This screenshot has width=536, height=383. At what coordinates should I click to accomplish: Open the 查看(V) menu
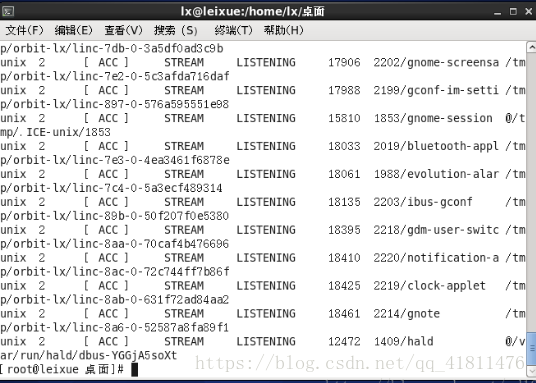click(123, 31)
